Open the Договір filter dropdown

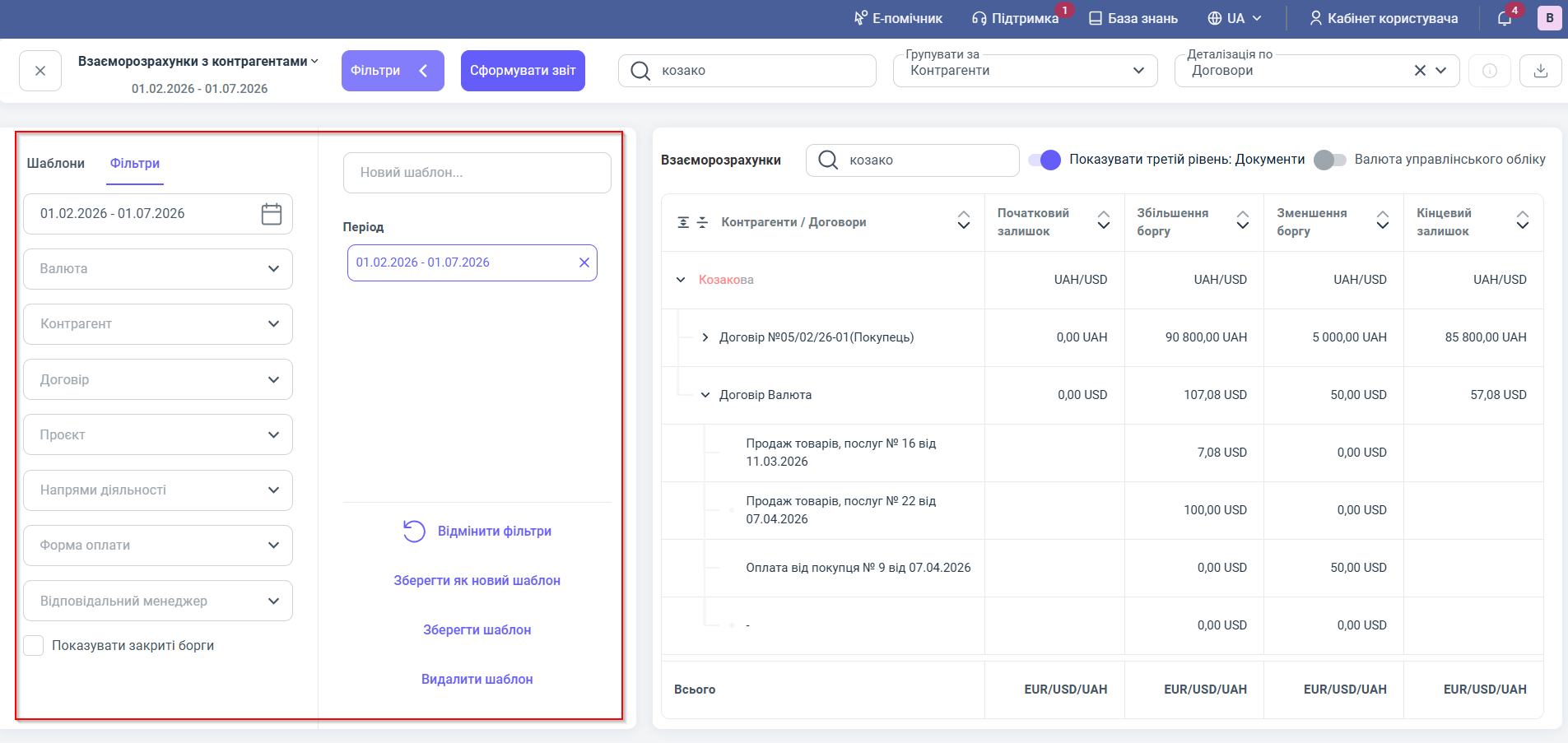point(158,379)
